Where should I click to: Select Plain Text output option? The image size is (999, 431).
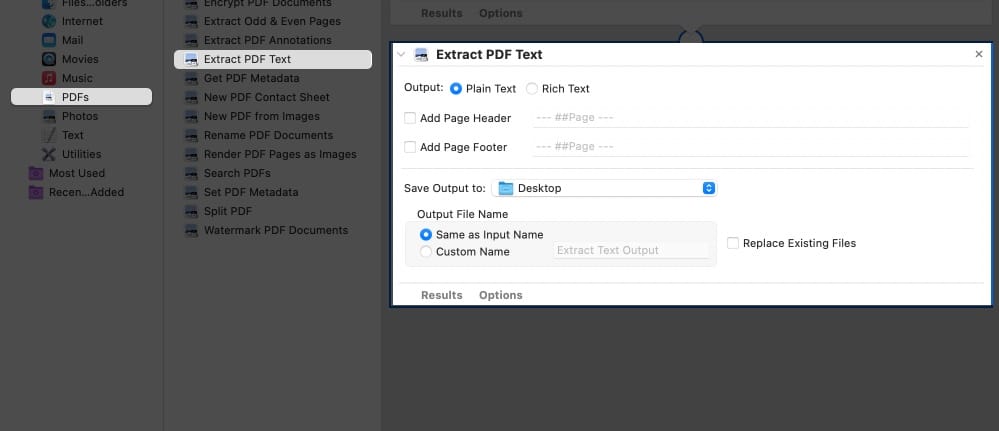tap(456, 89)
